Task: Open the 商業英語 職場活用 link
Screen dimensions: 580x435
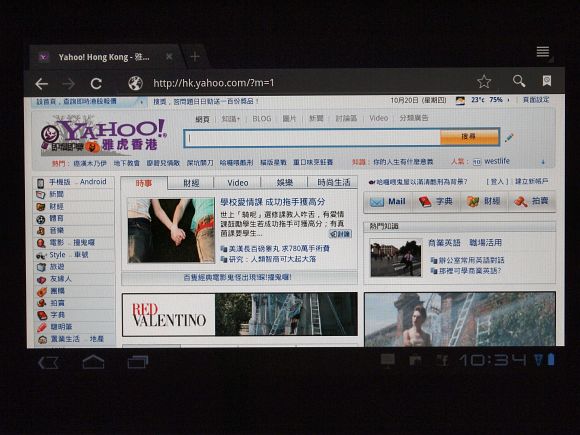Action: (x=465, y=243)
